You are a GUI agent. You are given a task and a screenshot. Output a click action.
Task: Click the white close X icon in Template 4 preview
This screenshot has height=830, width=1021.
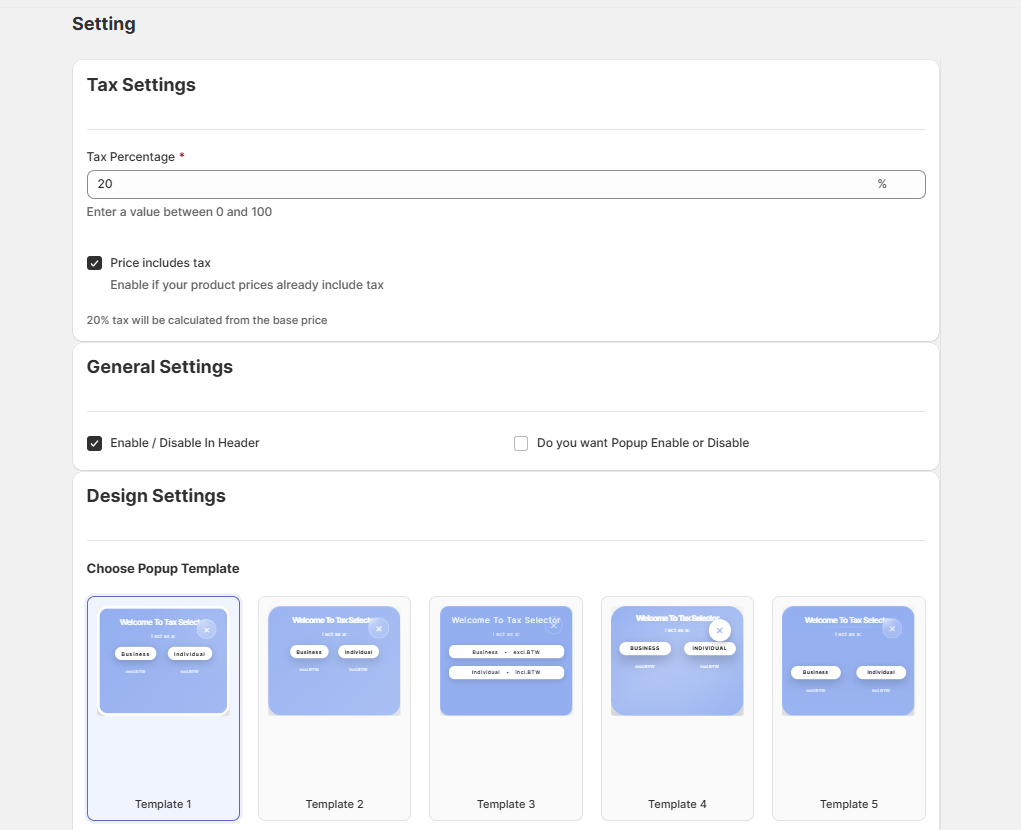tap(720, 631)
